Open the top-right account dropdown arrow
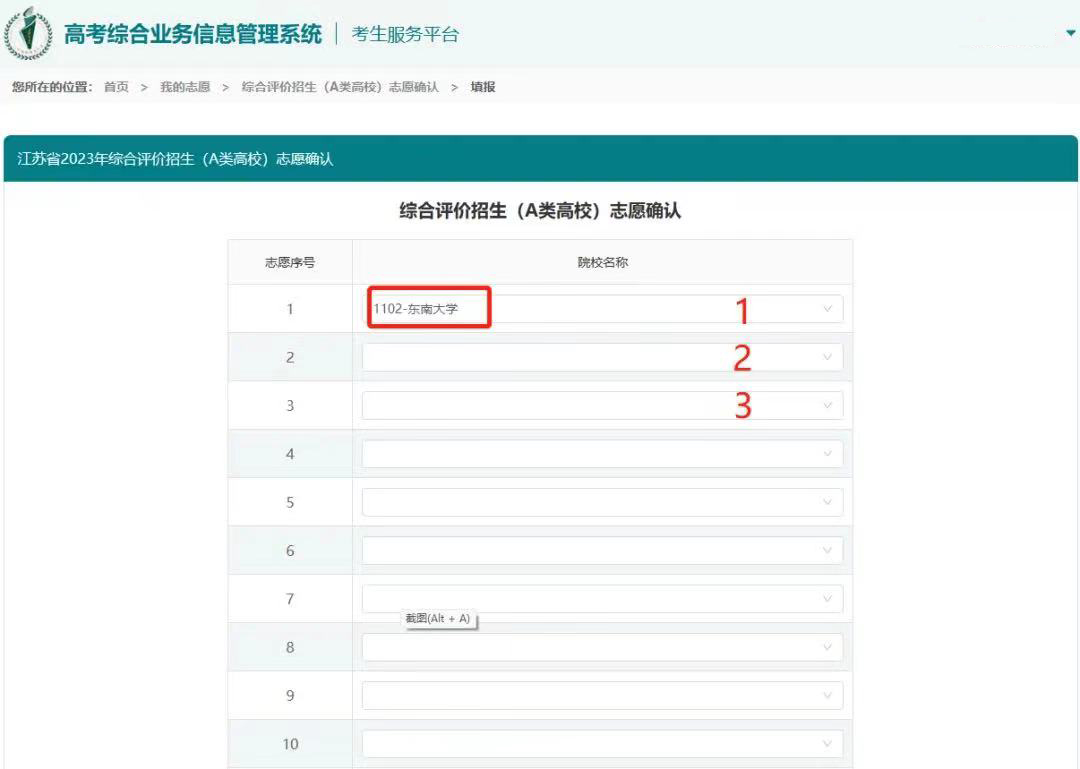Viewport: 1080px width, 769px height. coord(1070,34)
